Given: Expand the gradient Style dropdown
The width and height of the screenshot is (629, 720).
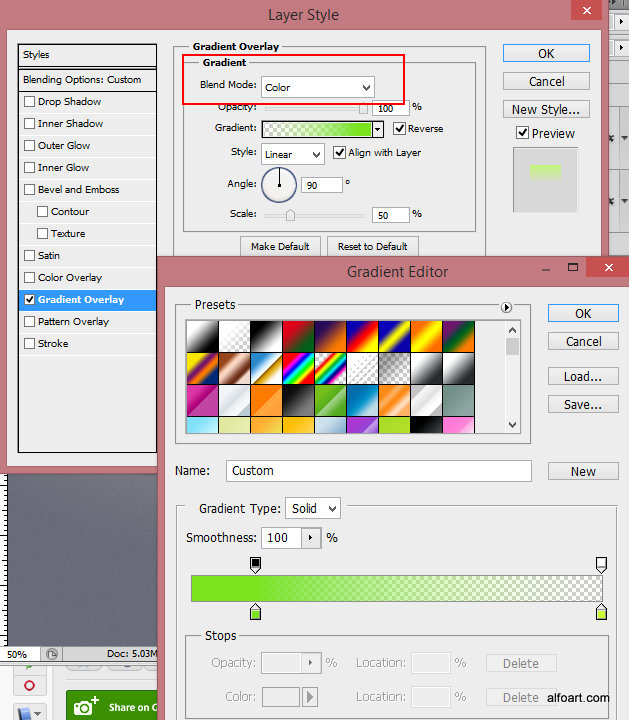Looking at the screenshot, I should coord(293,155).
